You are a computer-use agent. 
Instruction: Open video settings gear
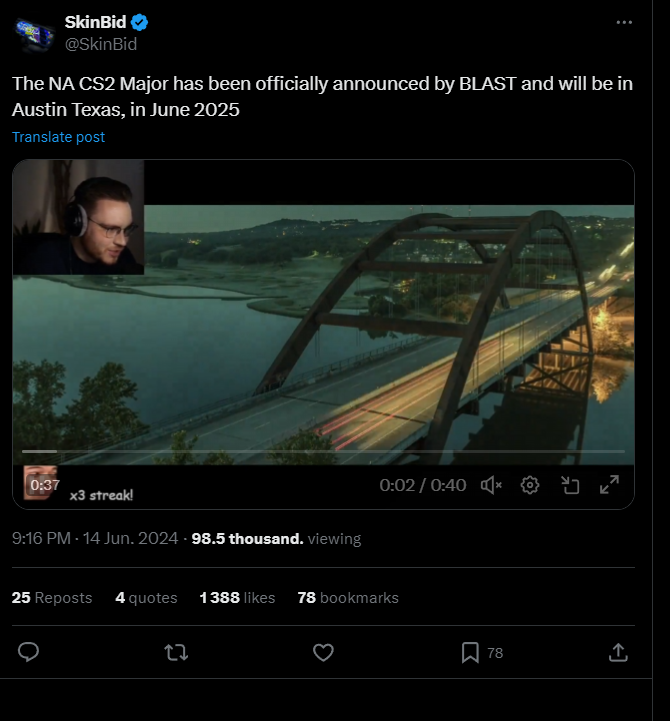(530, 485)
